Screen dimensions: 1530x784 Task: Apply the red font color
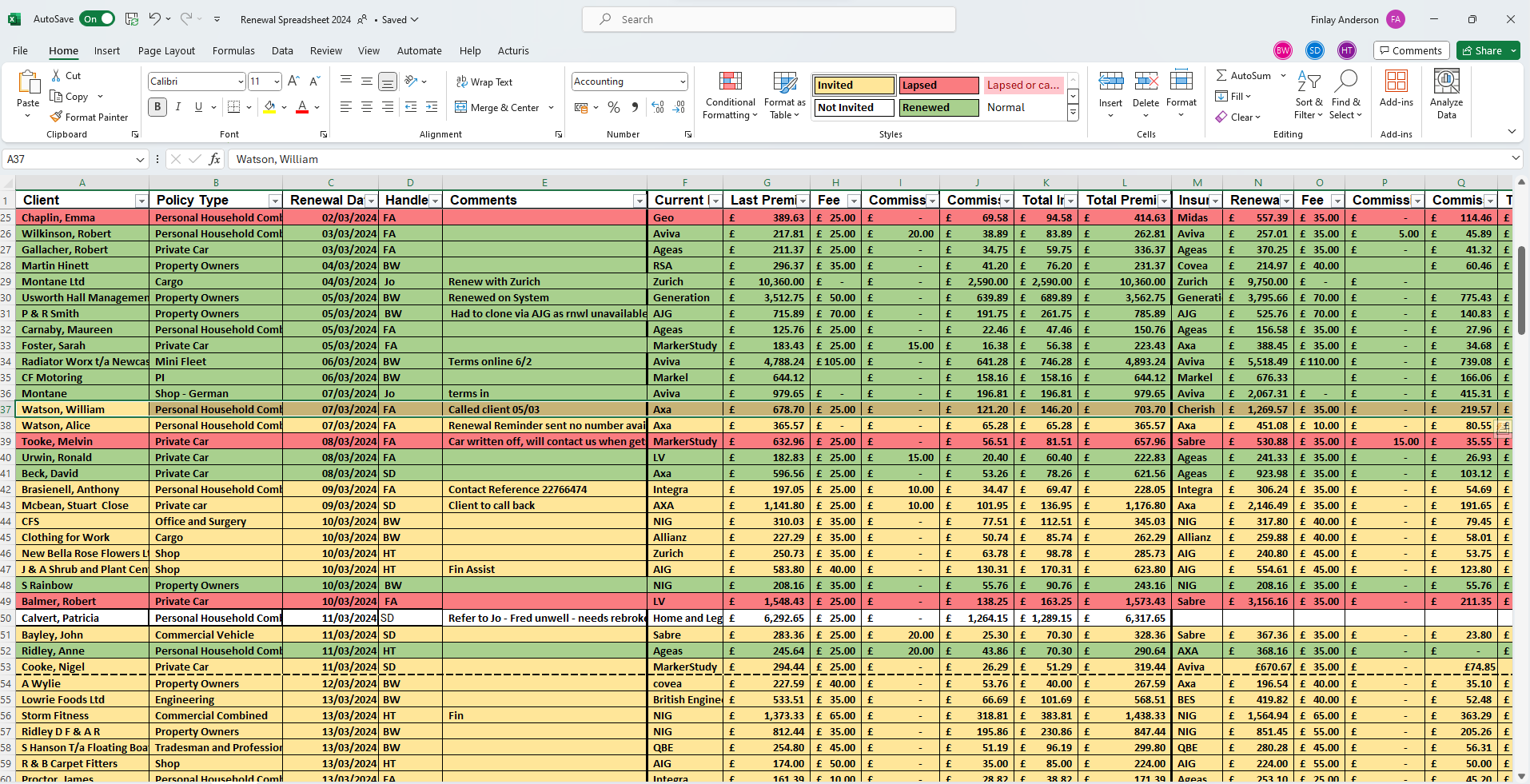[302, 107]
